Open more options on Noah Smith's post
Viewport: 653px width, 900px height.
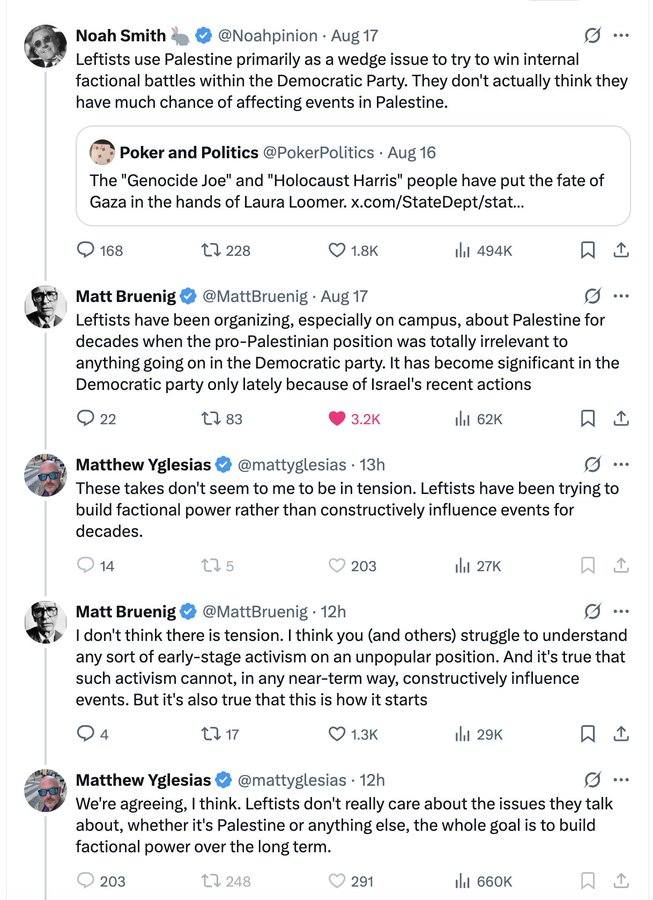(x=621, y=36)
